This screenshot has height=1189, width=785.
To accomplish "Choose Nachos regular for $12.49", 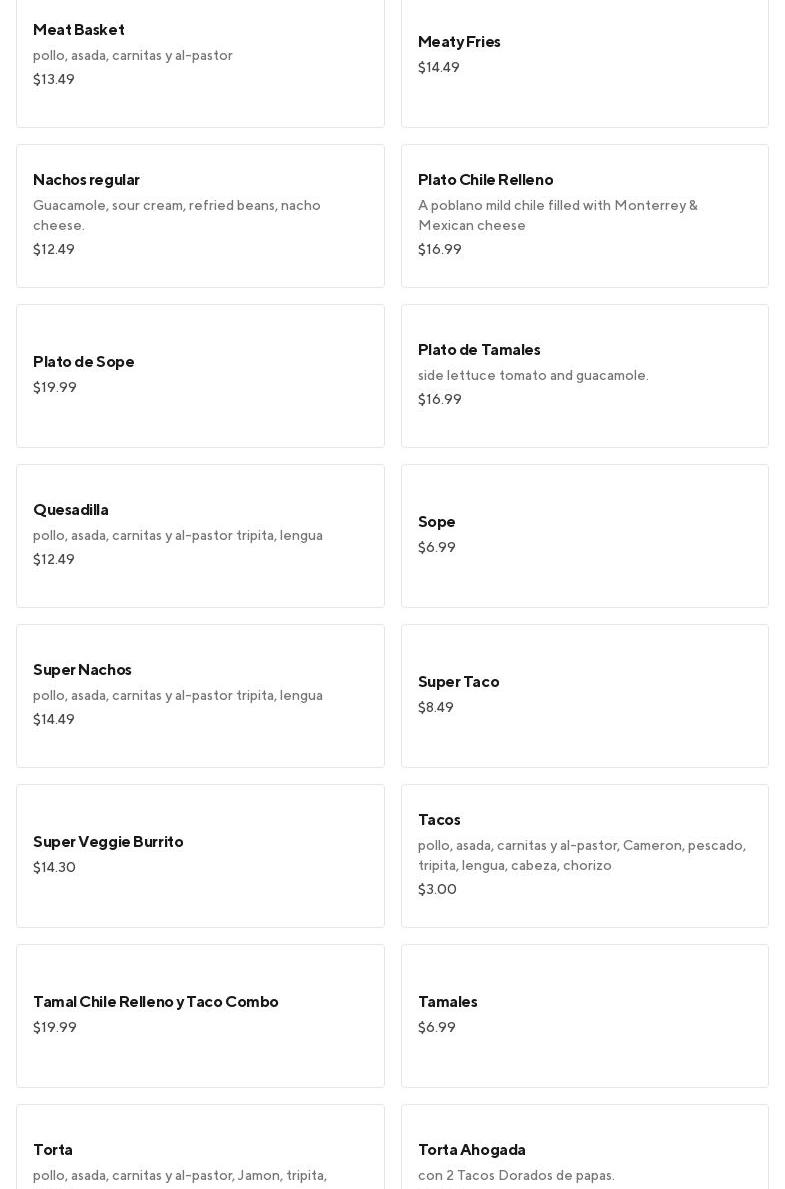I will point(200,215).
